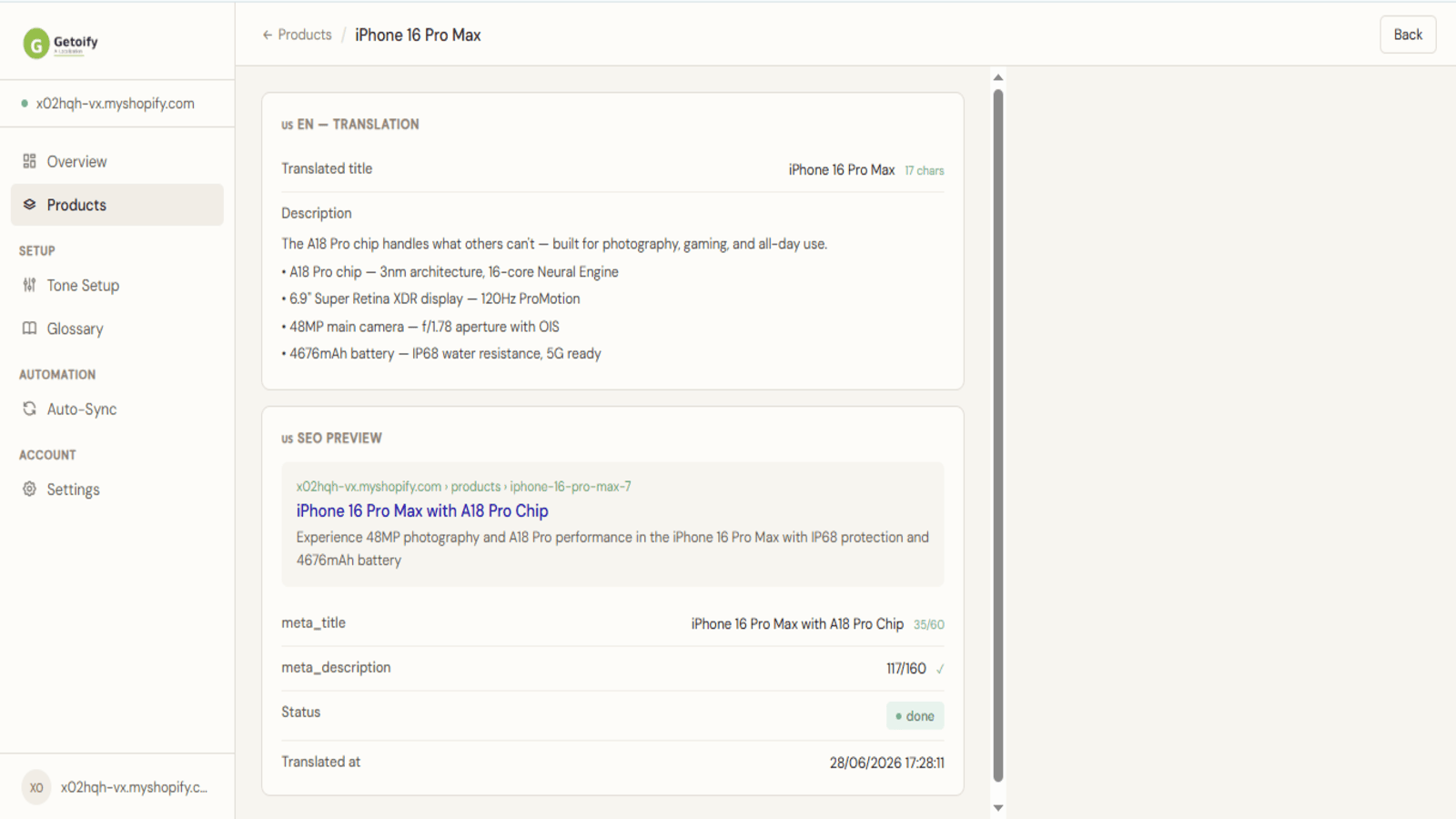Click the scrollbar up arrow
1456x819 pixels.
998,77
